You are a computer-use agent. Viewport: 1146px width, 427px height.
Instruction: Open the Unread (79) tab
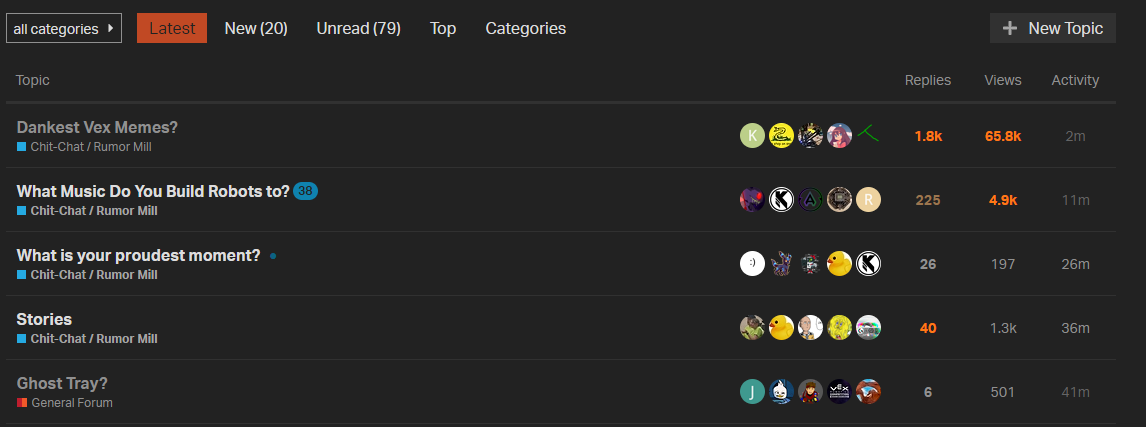point(358,29)
